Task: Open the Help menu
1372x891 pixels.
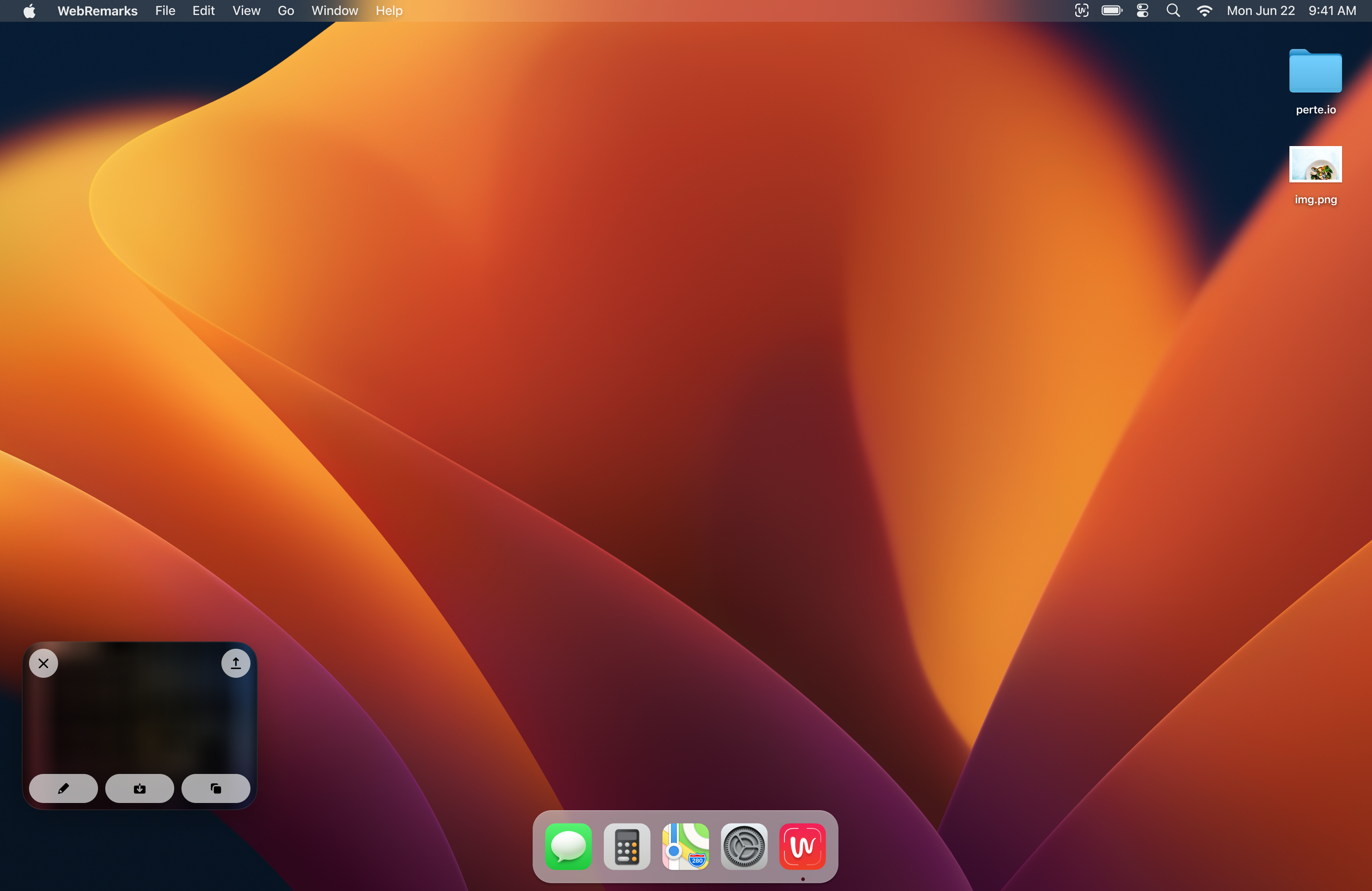Action: (x=389, y=11)
